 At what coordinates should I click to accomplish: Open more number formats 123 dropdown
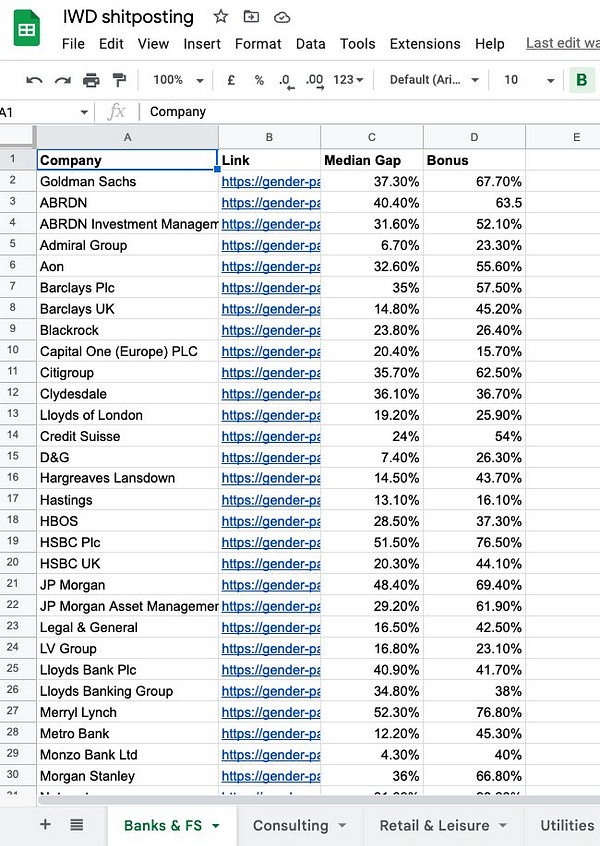(348, 80)
